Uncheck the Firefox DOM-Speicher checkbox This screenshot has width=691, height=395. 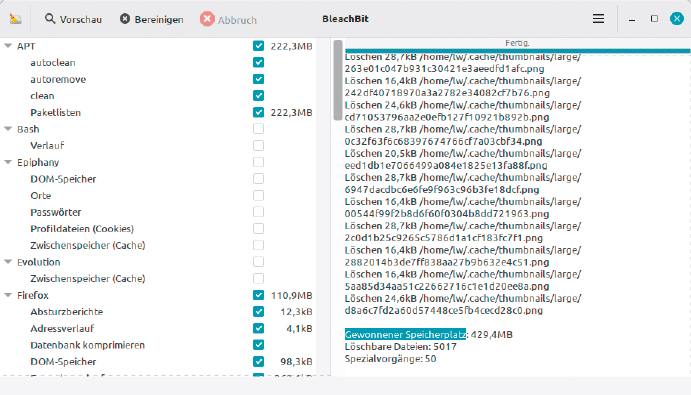click(259, 361)
